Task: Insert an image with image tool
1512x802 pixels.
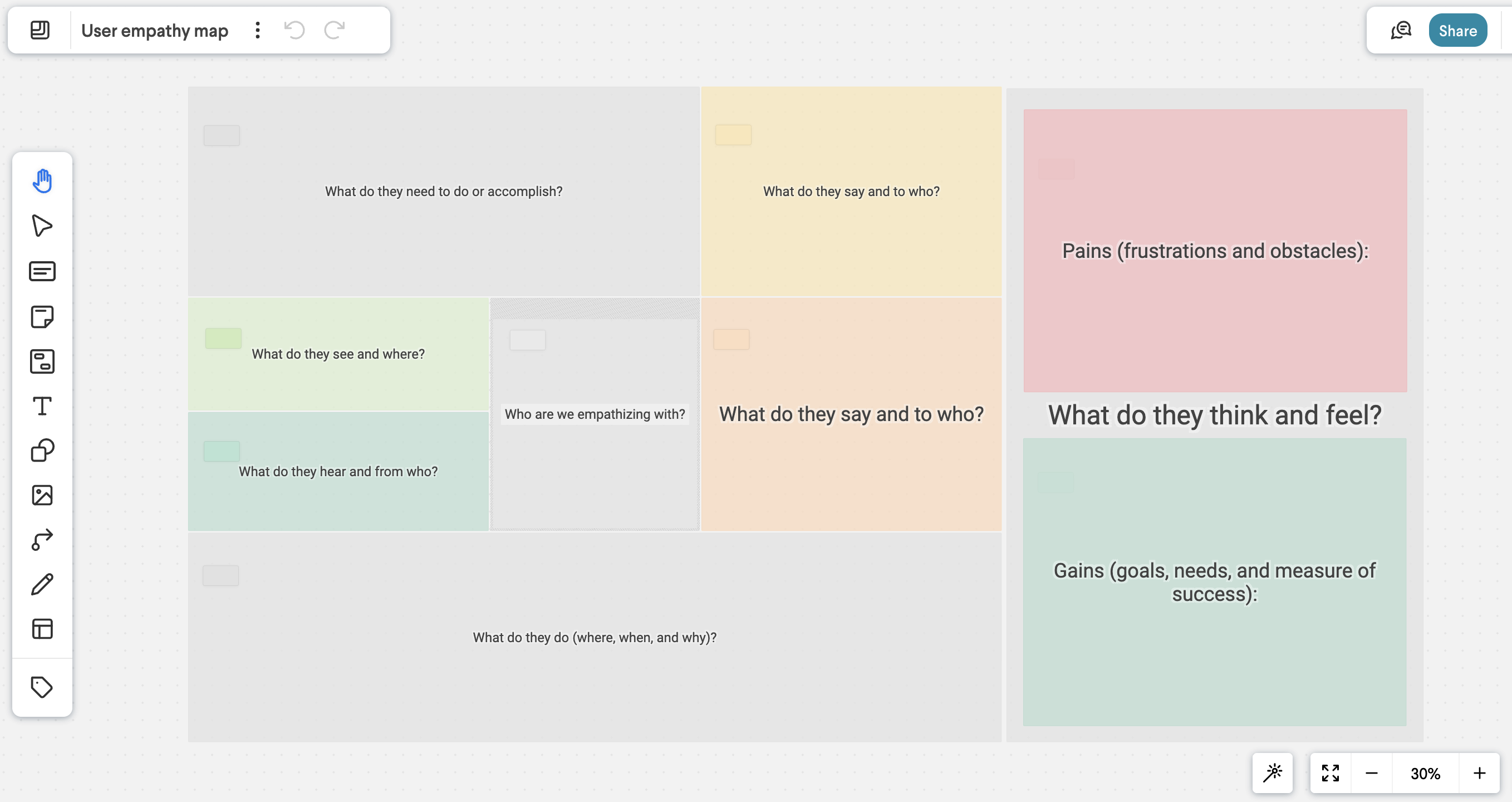Action: [x=42, y=496]
